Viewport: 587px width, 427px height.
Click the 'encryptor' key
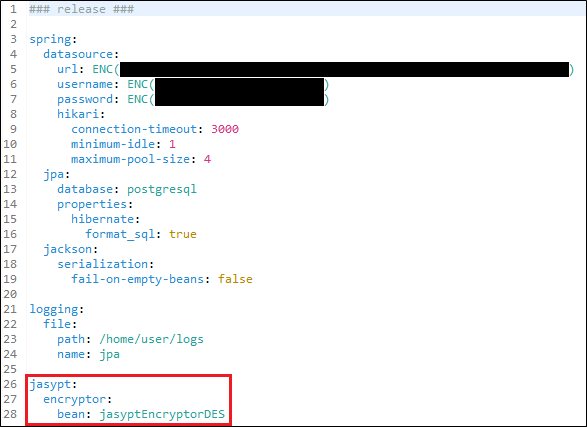74,400
